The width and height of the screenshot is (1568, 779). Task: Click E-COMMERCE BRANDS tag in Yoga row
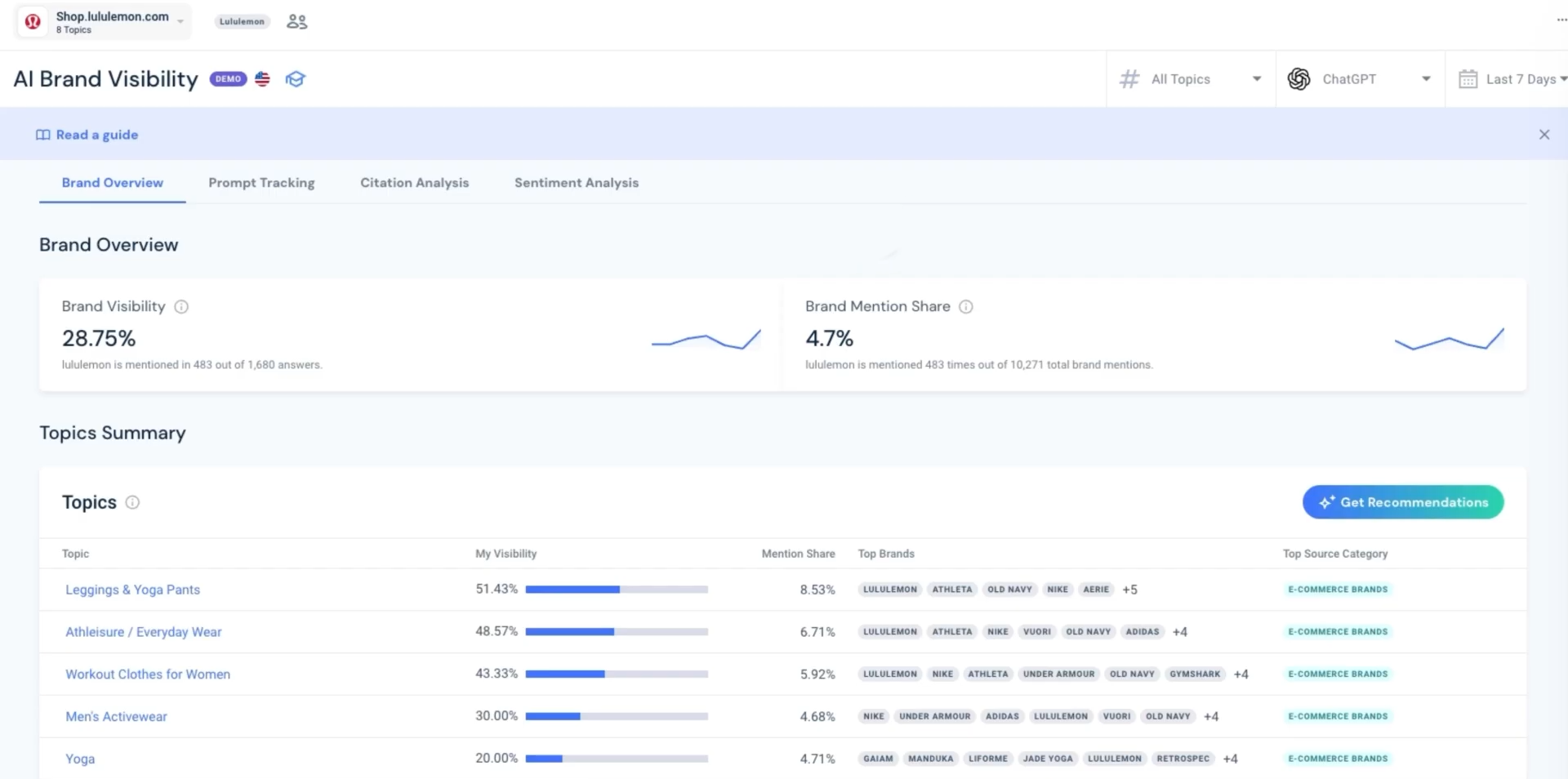[x=1338, y=759]
